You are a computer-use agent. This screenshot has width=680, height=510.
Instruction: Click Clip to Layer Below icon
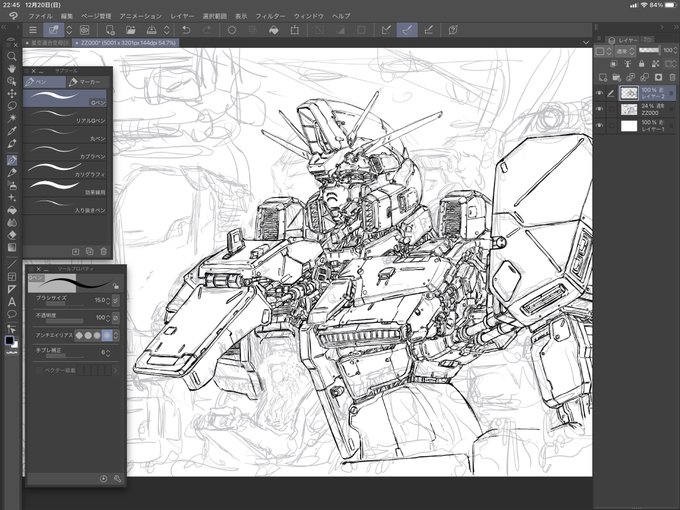pyautogui.click(x=613, y=64)
